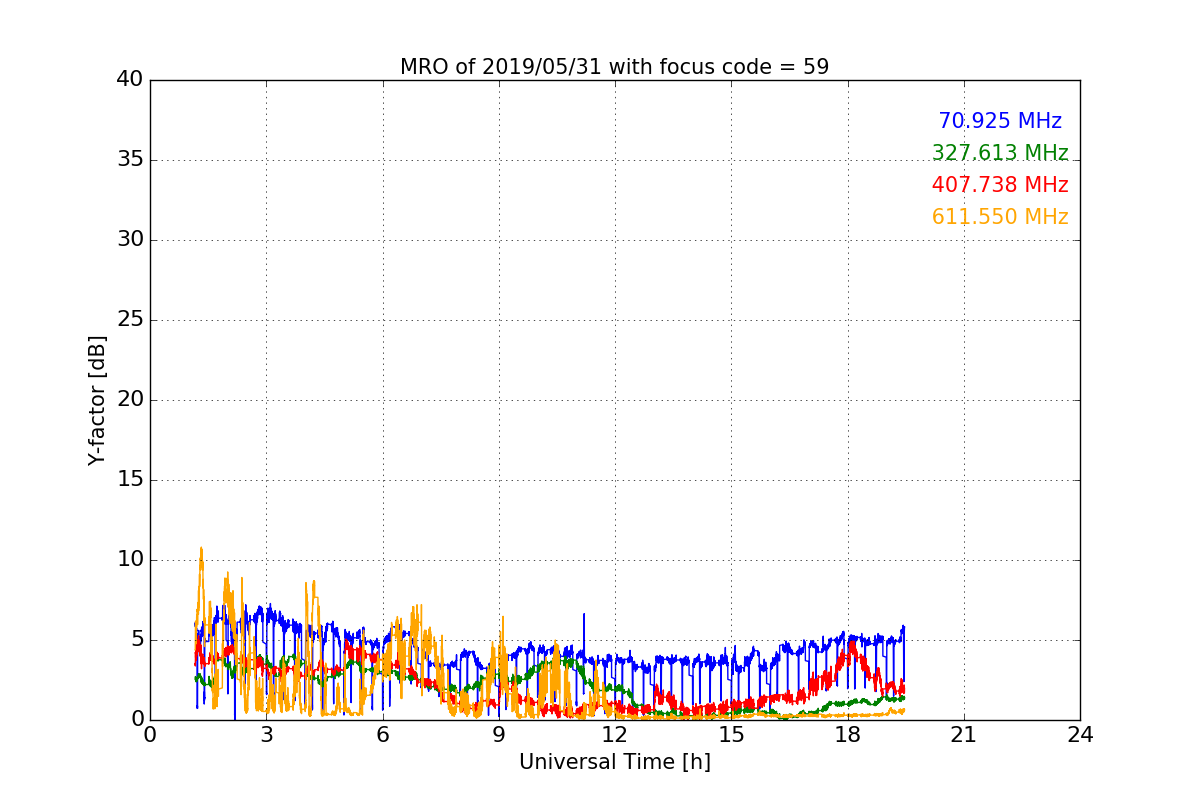This screenshot has width=1200, height=800.
Task: Click the y-axis tick label 30
Action: click(130, 240)
